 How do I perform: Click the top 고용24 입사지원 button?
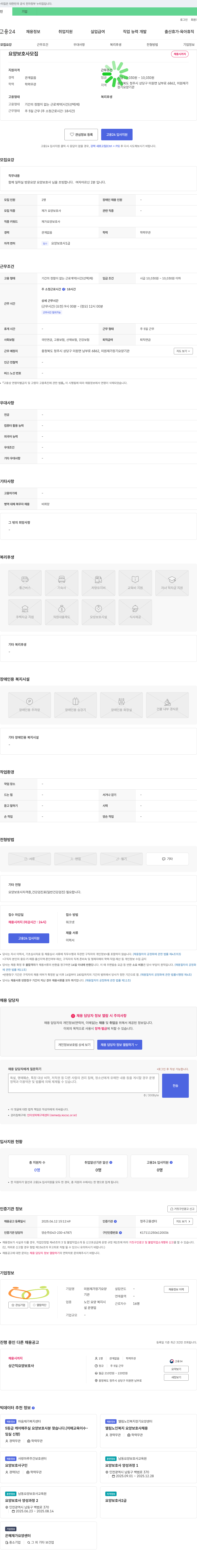[x=117, y=135]
